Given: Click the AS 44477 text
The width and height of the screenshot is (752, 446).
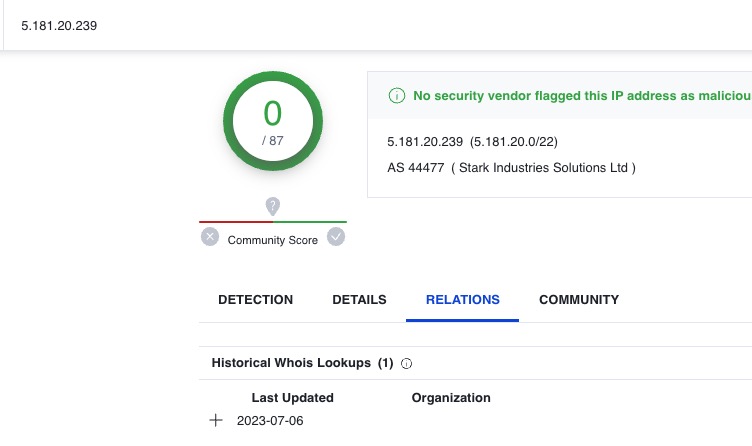Looking at the screenshot, I should (x=416, y=168).
